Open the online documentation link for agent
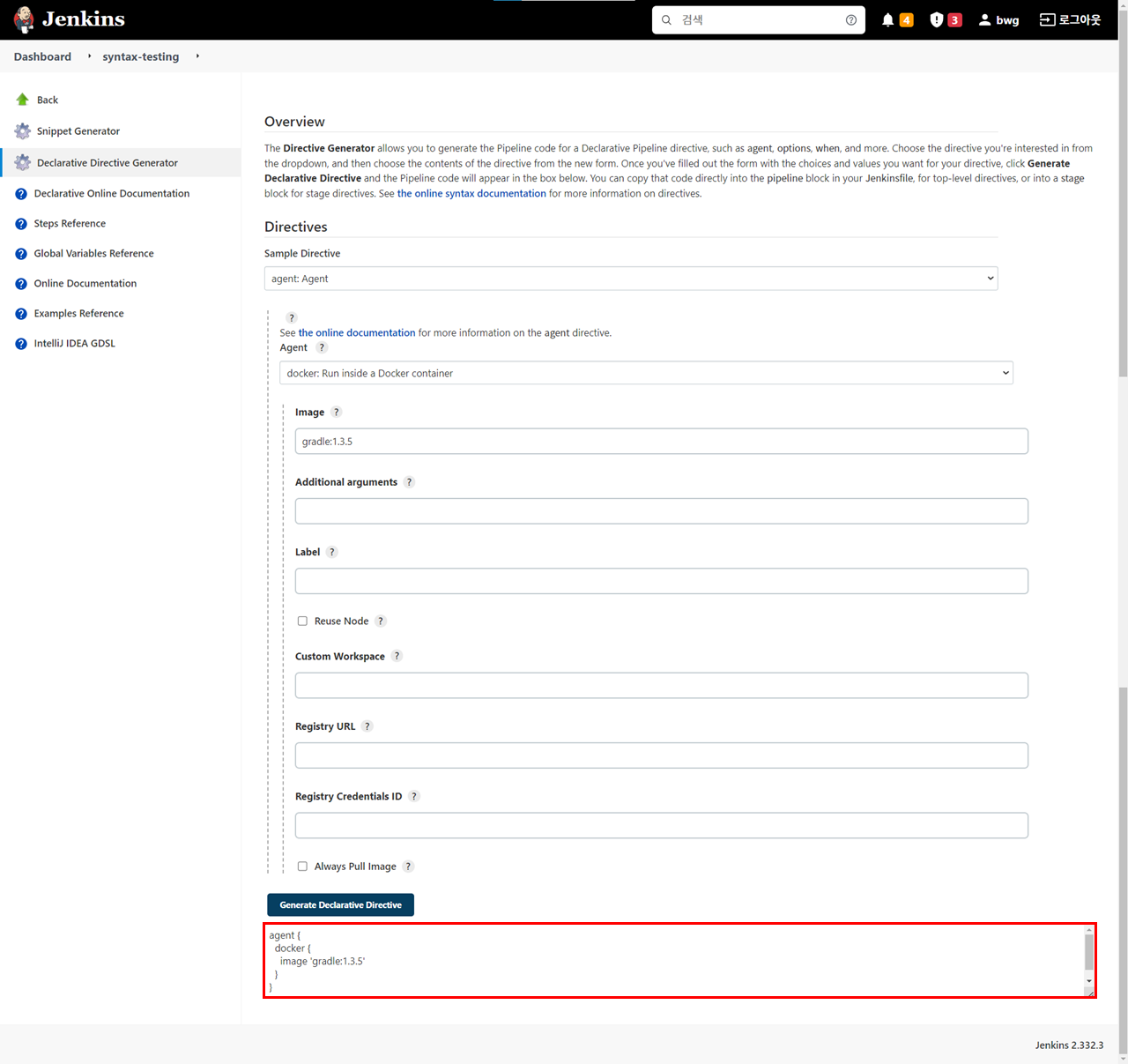Viewport: 1128px width, 1064px height. pyautogui.click(x=357, y=332)
